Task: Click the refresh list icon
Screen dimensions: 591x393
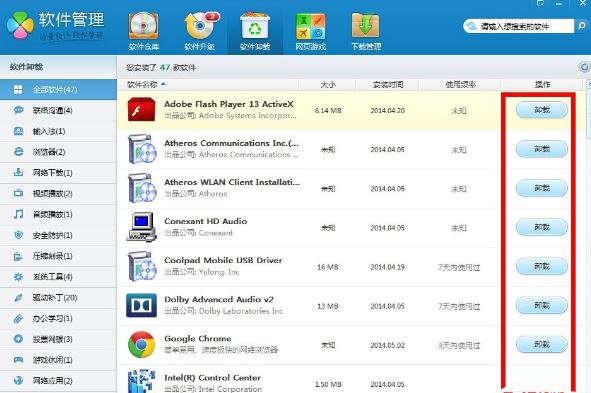Action: coord(584,67)
